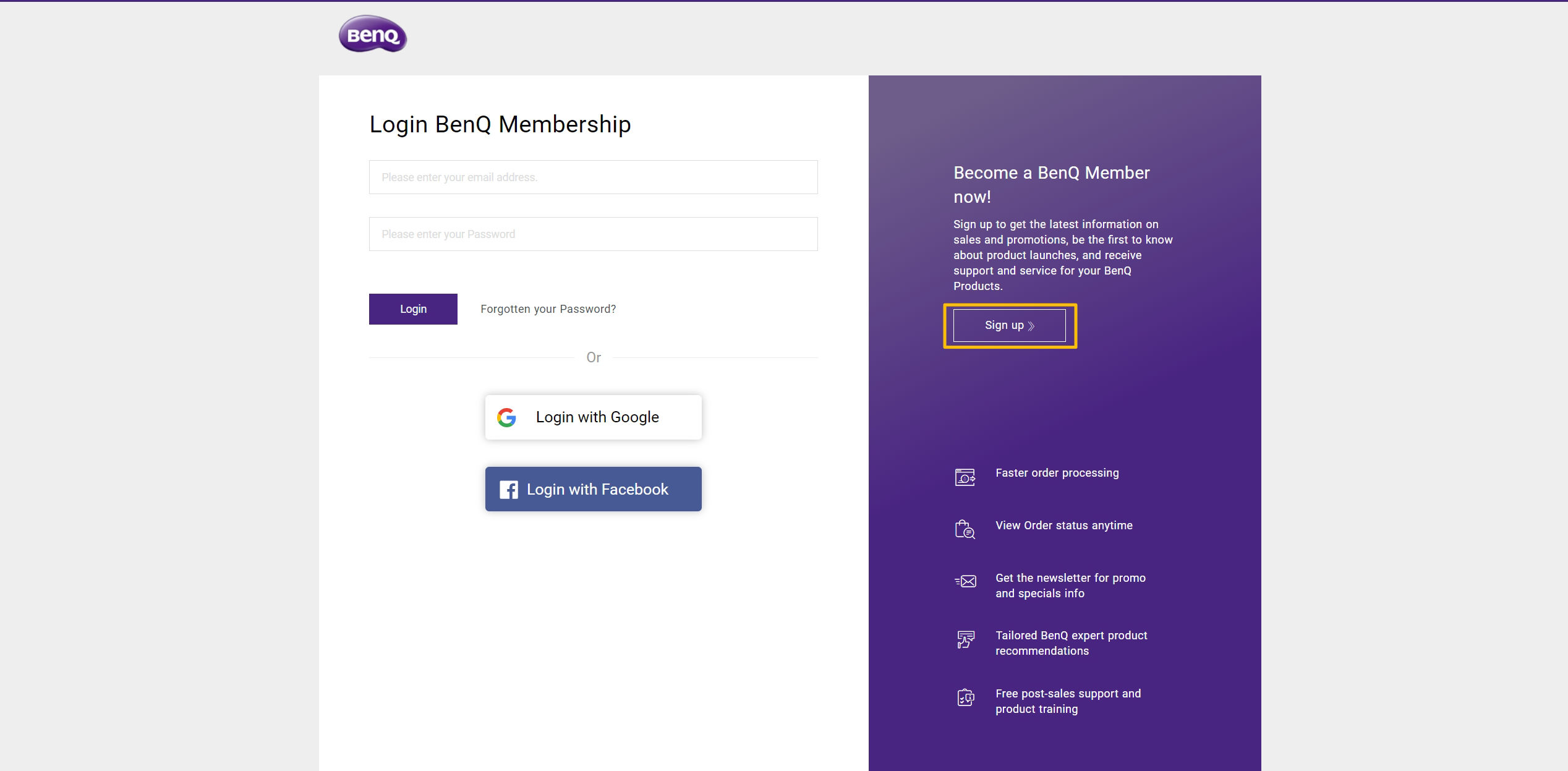Click the Faster order processing text
Image resolution: width=1568 pixels, height=771 pixels.
tap(1057, 473)
